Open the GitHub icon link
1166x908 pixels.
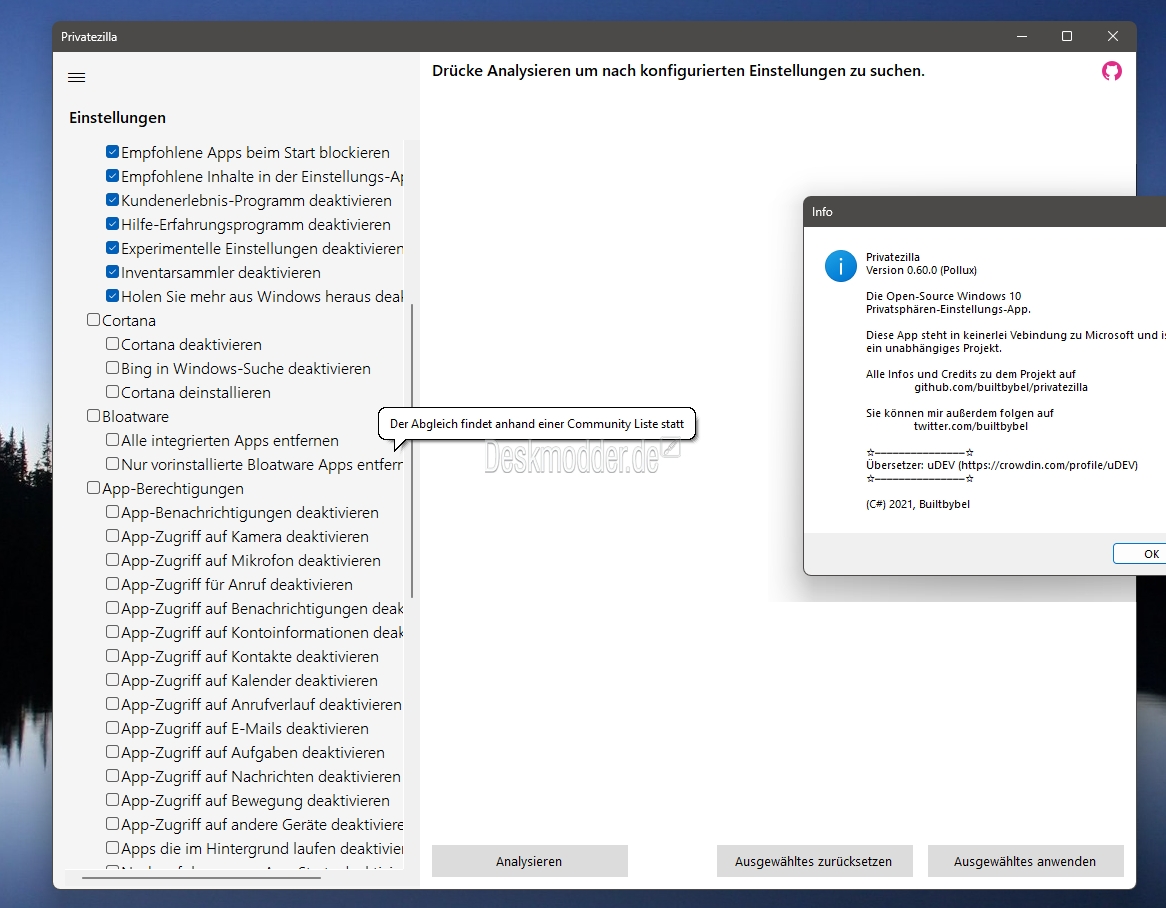click(x=1112, y=71)
